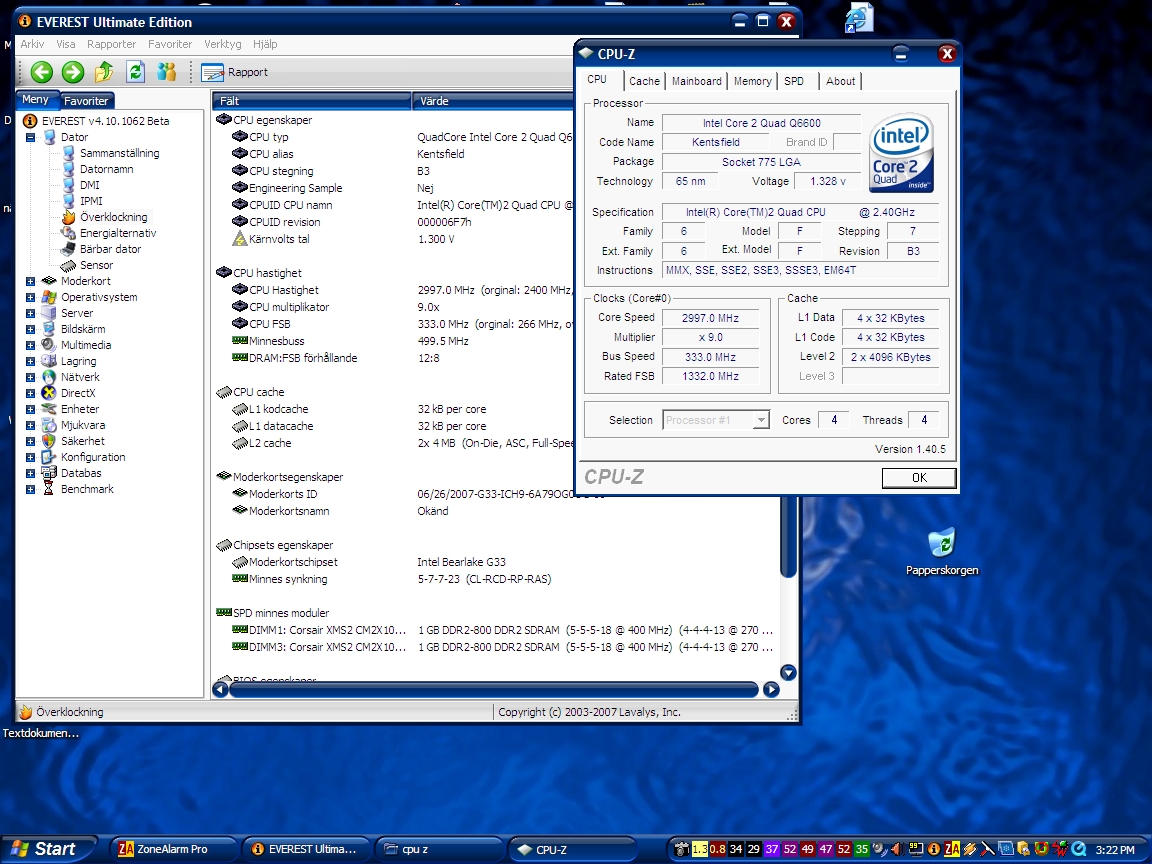Expand the Operativsystem tree node
The width and height of the screenshot is (1152, 864).
tap(30, 298)
